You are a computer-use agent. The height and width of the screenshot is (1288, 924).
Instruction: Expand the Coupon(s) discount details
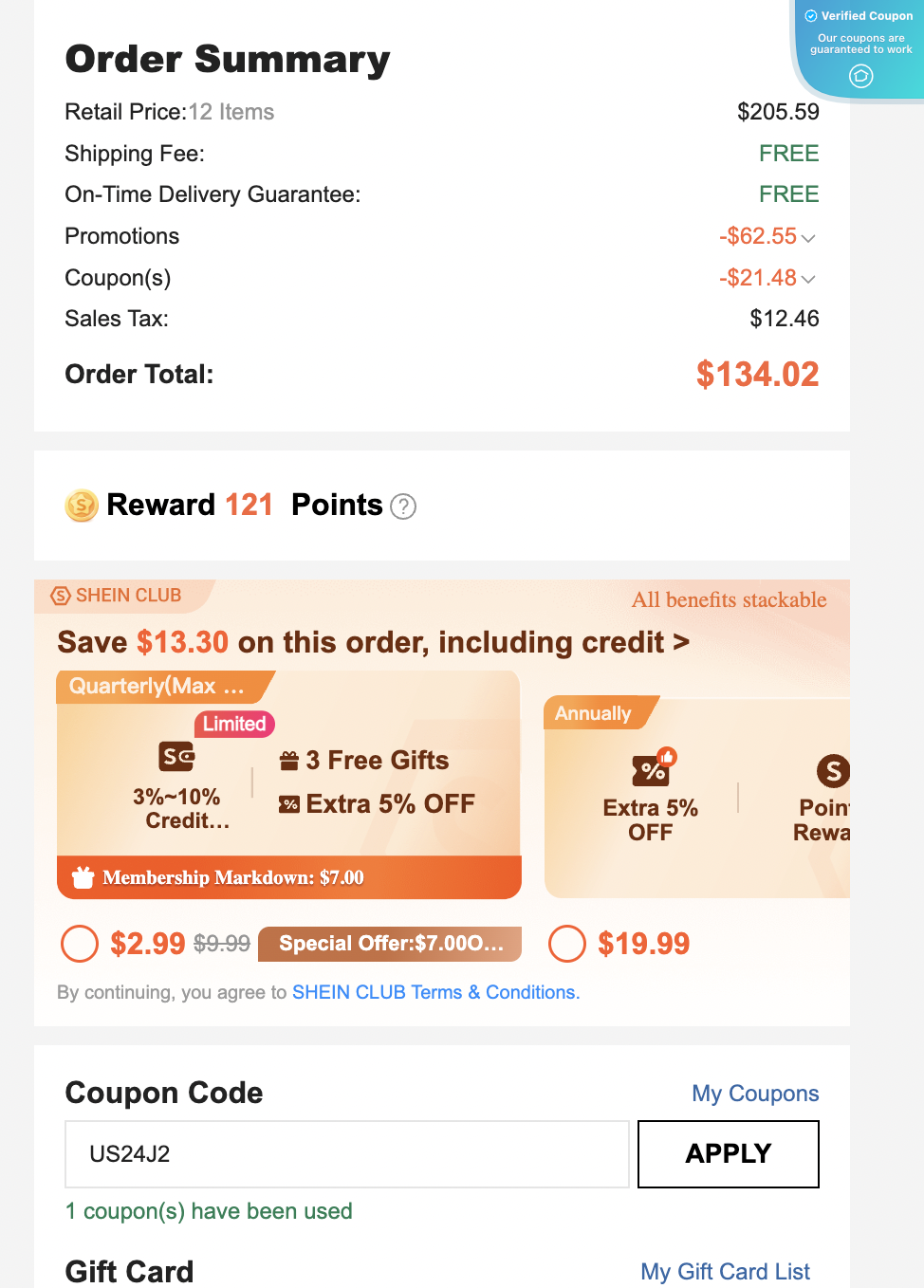808,279
